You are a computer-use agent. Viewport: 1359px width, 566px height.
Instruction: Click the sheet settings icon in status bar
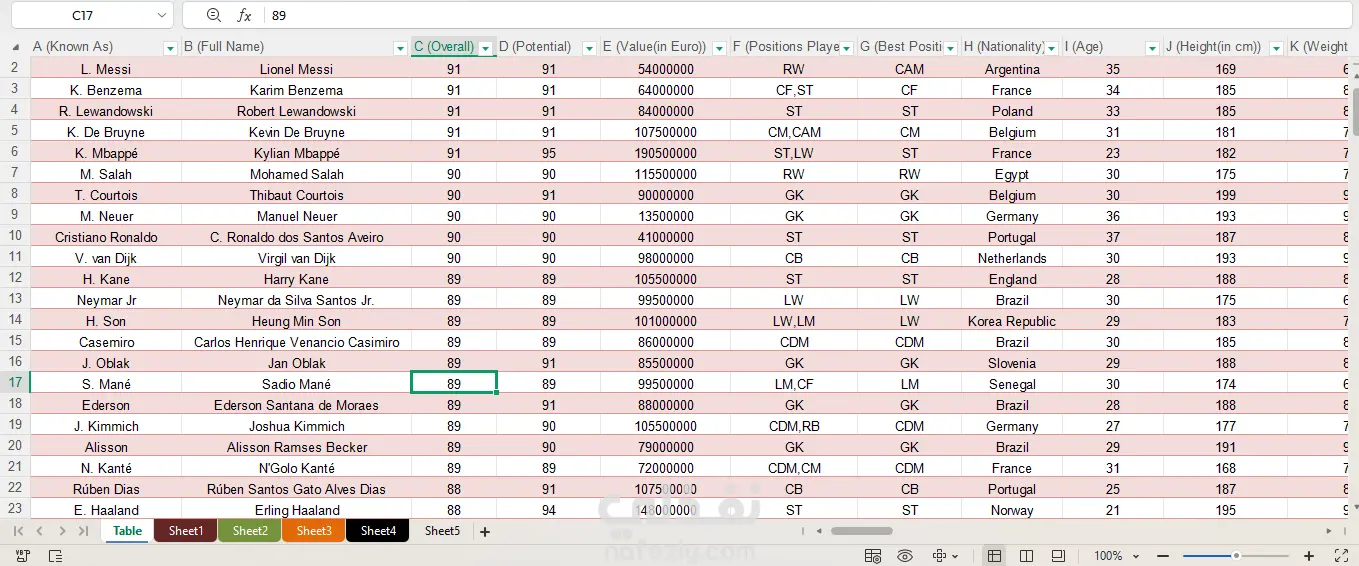873,556
